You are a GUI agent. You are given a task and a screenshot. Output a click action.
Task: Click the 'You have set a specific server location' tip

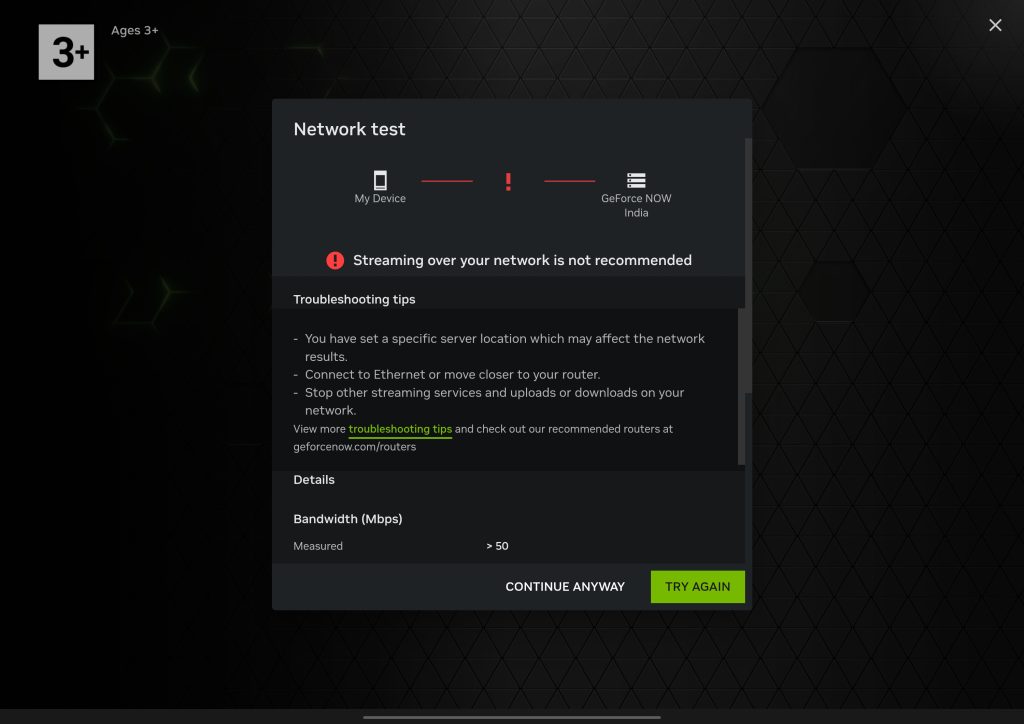tap(505, 347)
